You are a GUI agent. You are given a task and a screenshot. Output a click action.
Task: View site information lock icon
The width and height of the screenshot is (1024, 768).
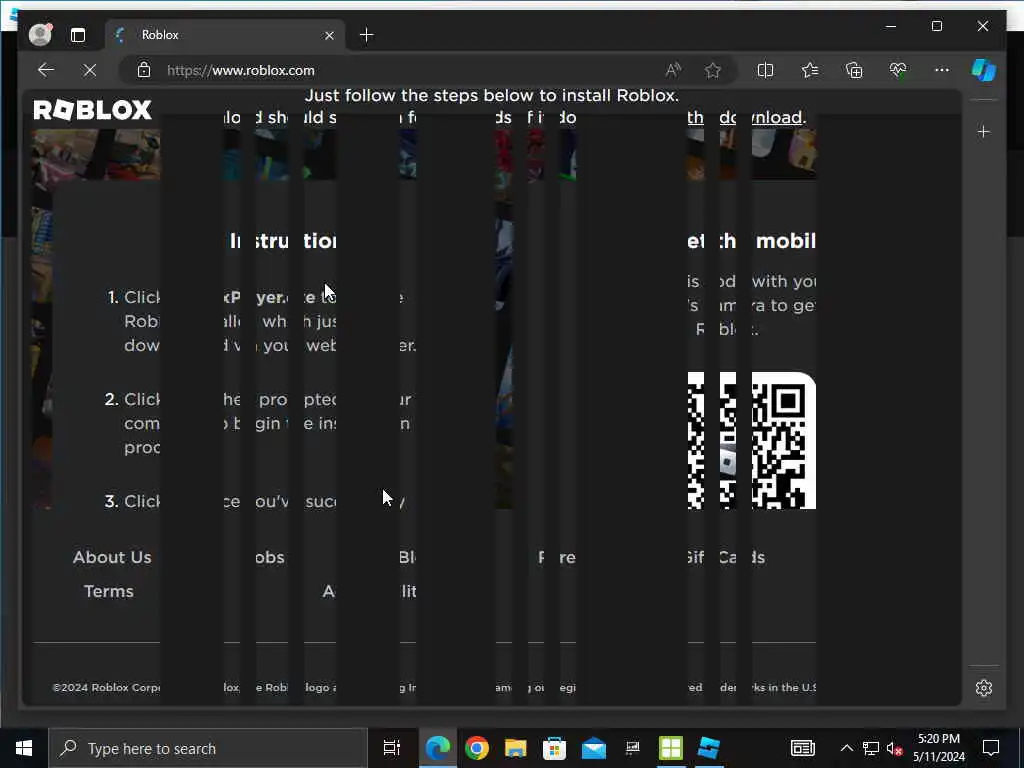tap(144, 70)
